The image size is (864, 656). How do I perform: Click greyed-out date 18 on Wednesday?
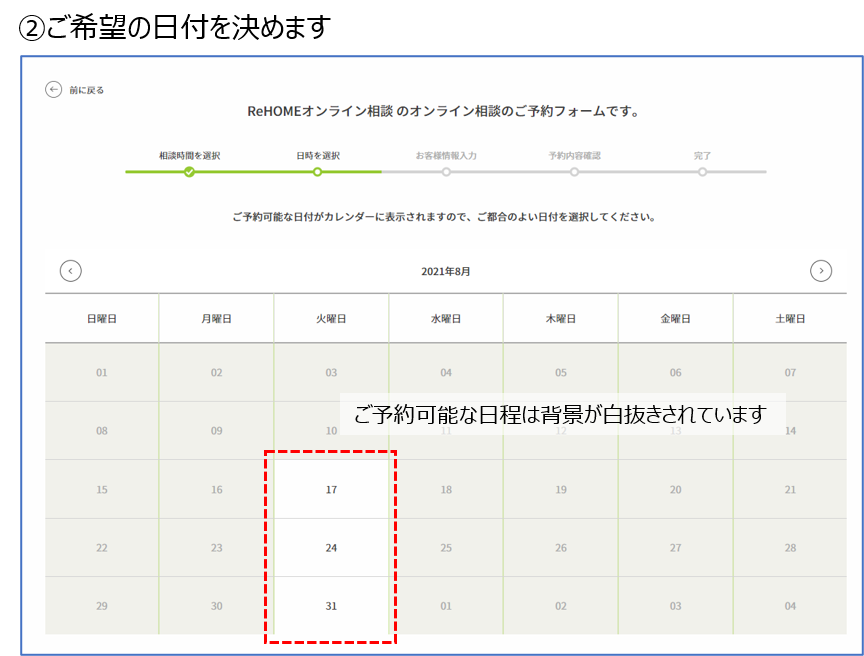[446, 490]
